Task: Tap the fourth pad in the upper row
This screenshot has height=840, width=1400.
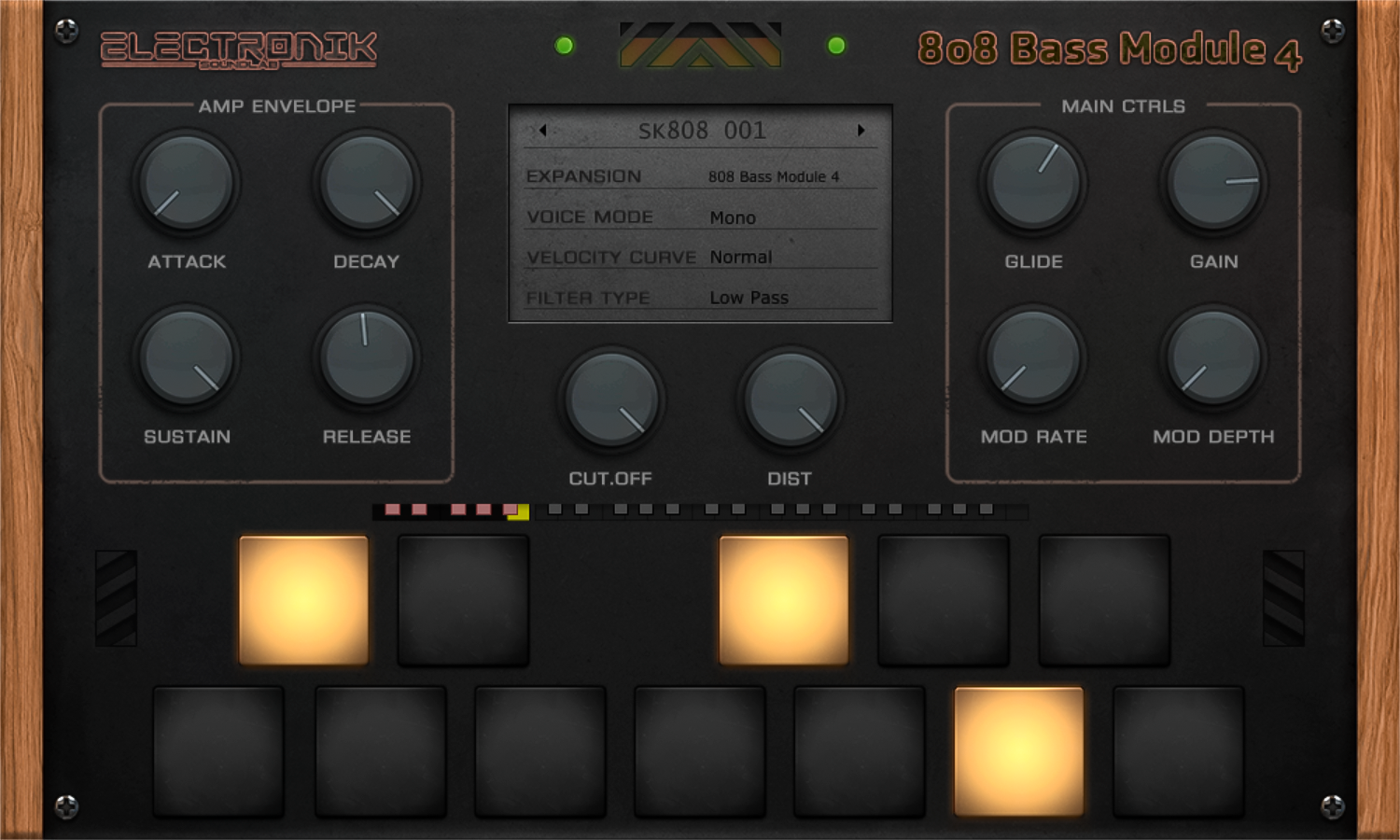Action: [x=944, y=600]
